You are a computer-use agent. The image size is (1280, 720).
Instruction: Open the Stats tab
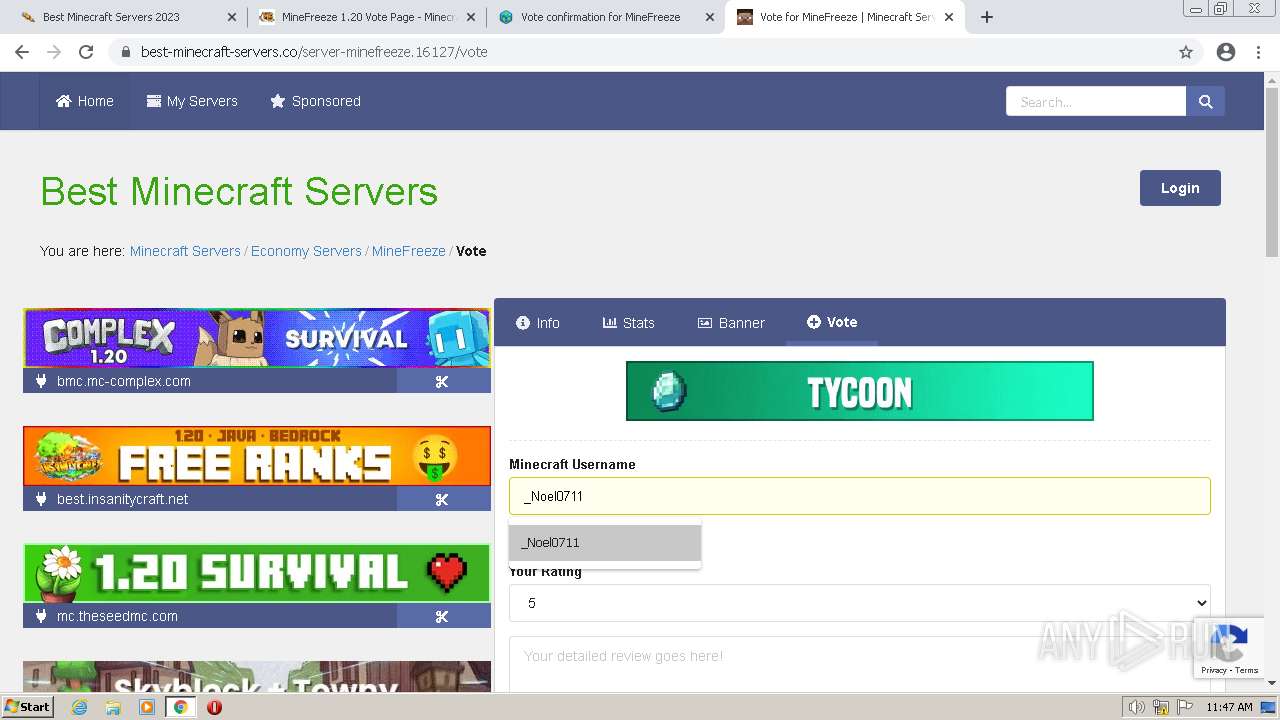click(x=628, y=323)
